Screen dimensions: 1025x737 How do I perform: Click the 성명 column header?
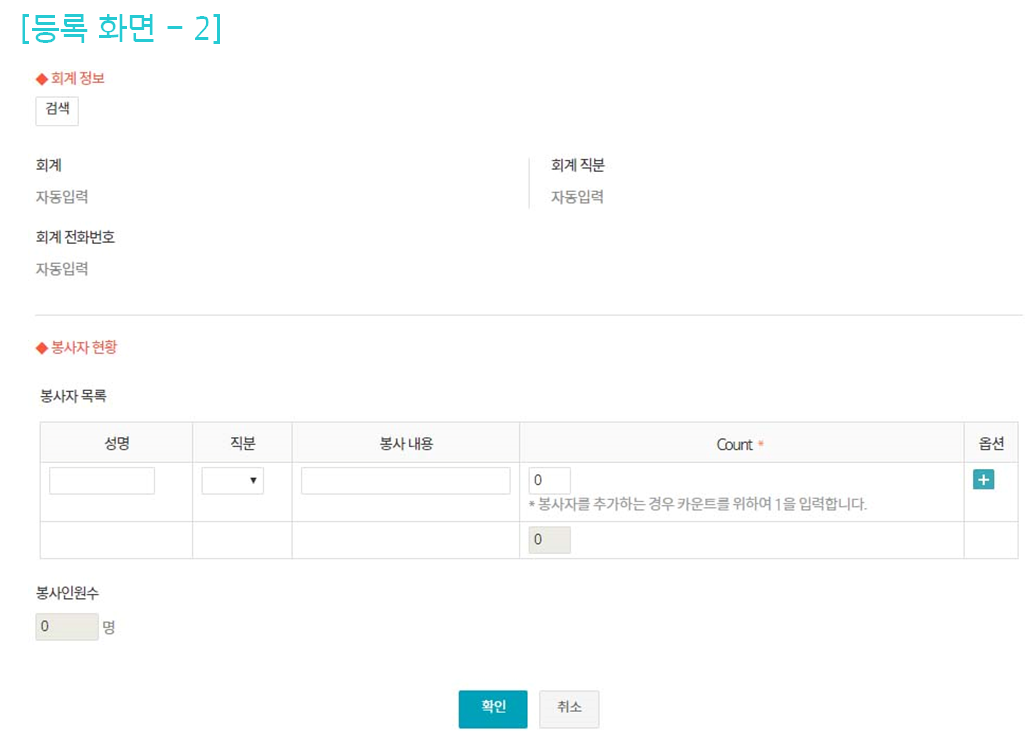coord(116,443)
